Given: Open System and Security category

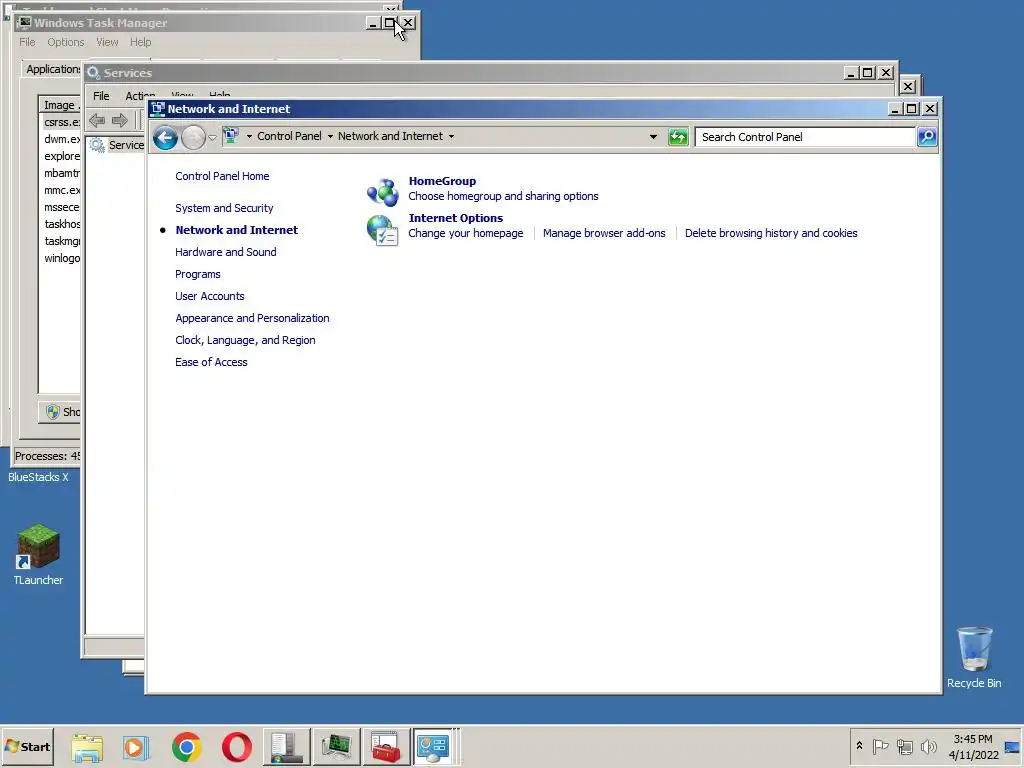Looking at the screenshot, I should tap(224, 208).
